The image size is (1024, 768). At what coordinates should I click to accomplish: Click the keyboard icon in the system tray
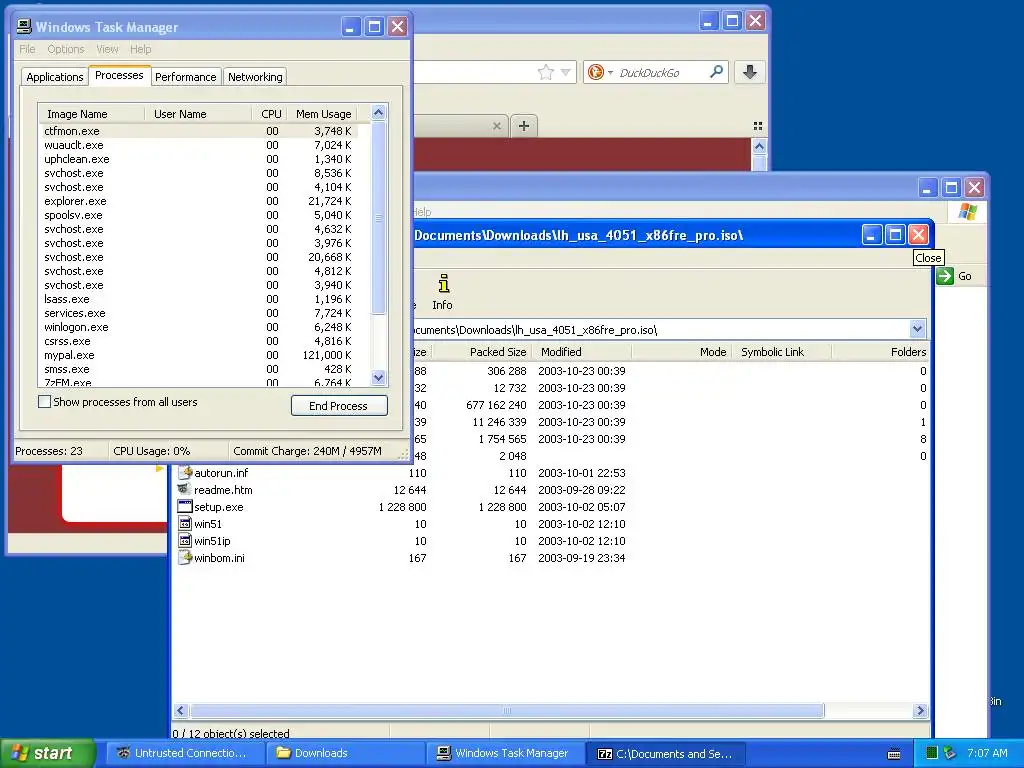tap(894, 754)
